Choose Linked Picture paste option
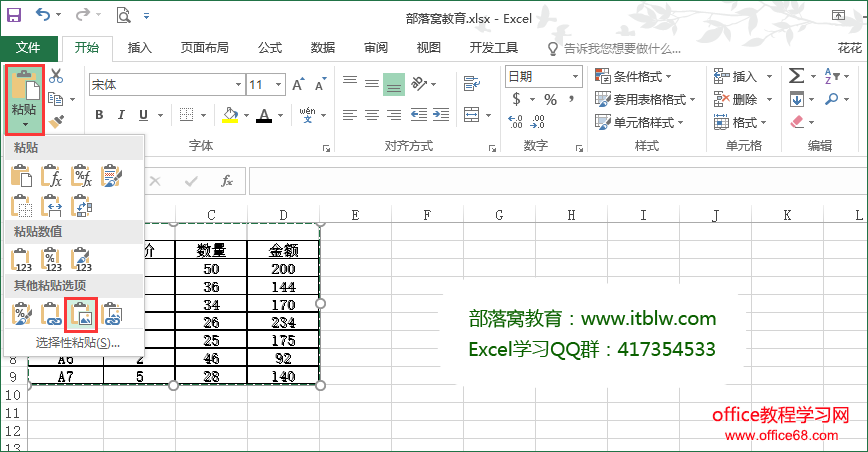868x452 pixels. (111, 314)
